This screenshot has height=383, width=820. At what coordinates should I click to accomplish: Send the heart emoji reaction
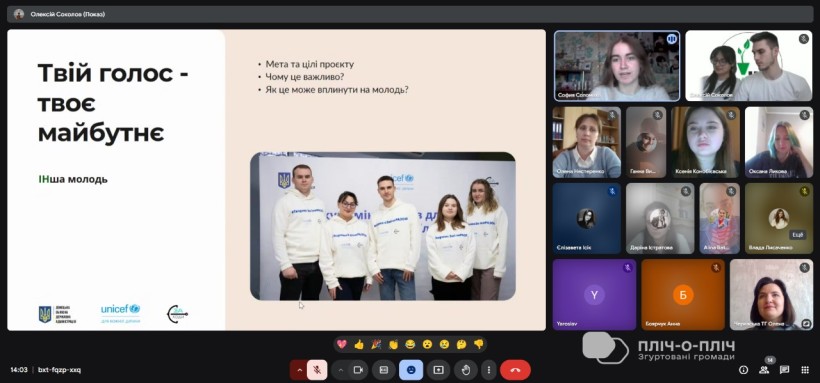pos(341,344)
